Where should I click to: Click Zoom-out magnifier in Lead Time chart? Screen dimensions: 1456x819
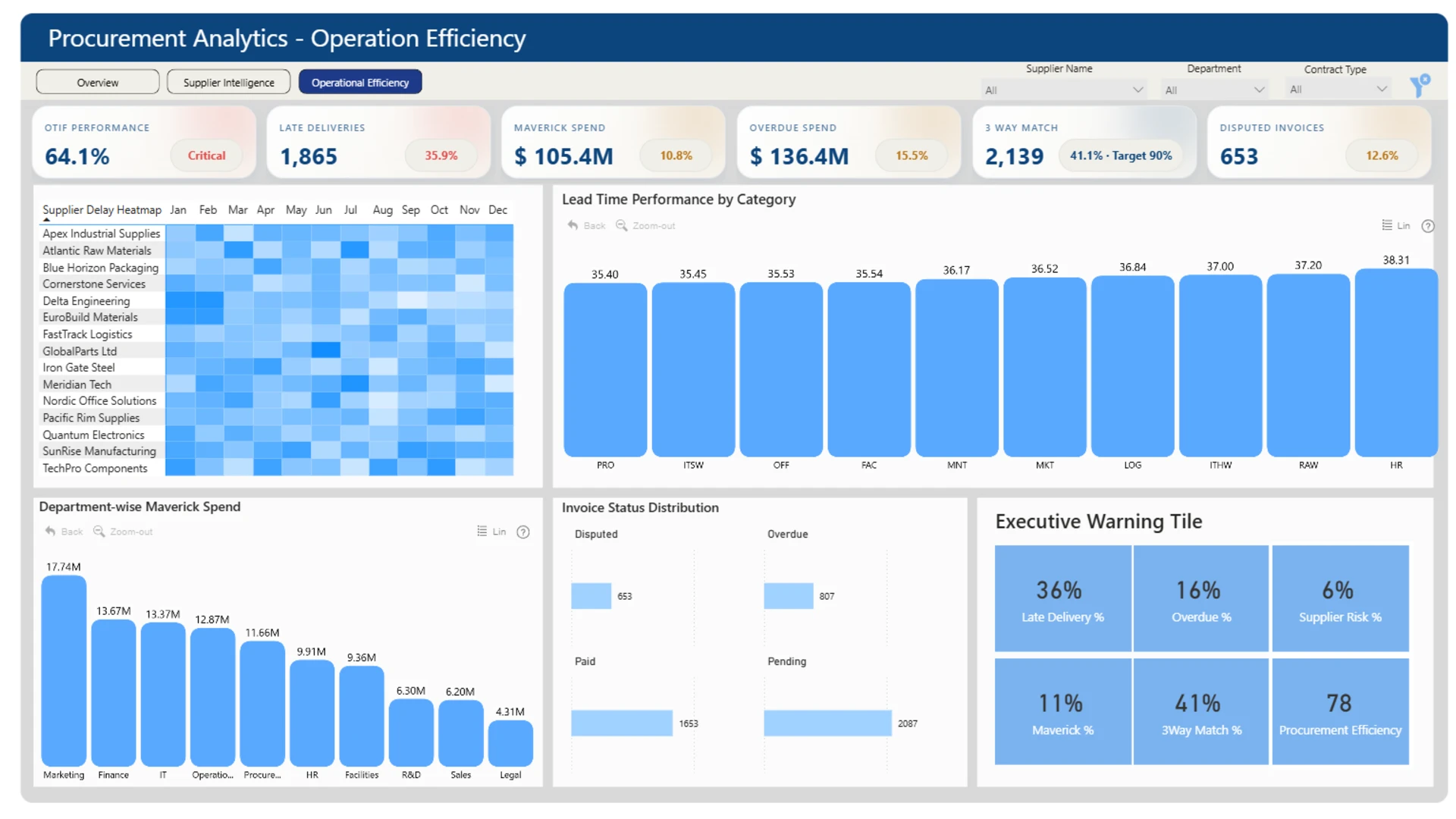tap(622, 225)
